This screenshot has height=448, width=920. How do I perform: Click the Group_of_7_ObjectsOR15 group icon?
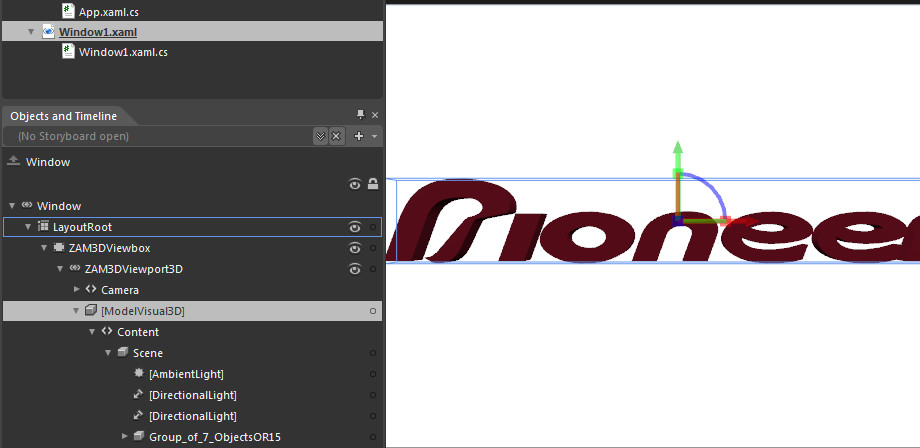pos(138,436)
